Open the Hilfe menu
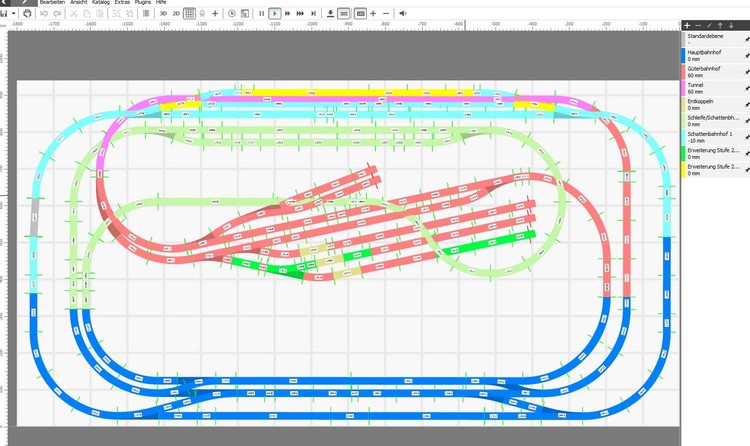 click(161, 2)
